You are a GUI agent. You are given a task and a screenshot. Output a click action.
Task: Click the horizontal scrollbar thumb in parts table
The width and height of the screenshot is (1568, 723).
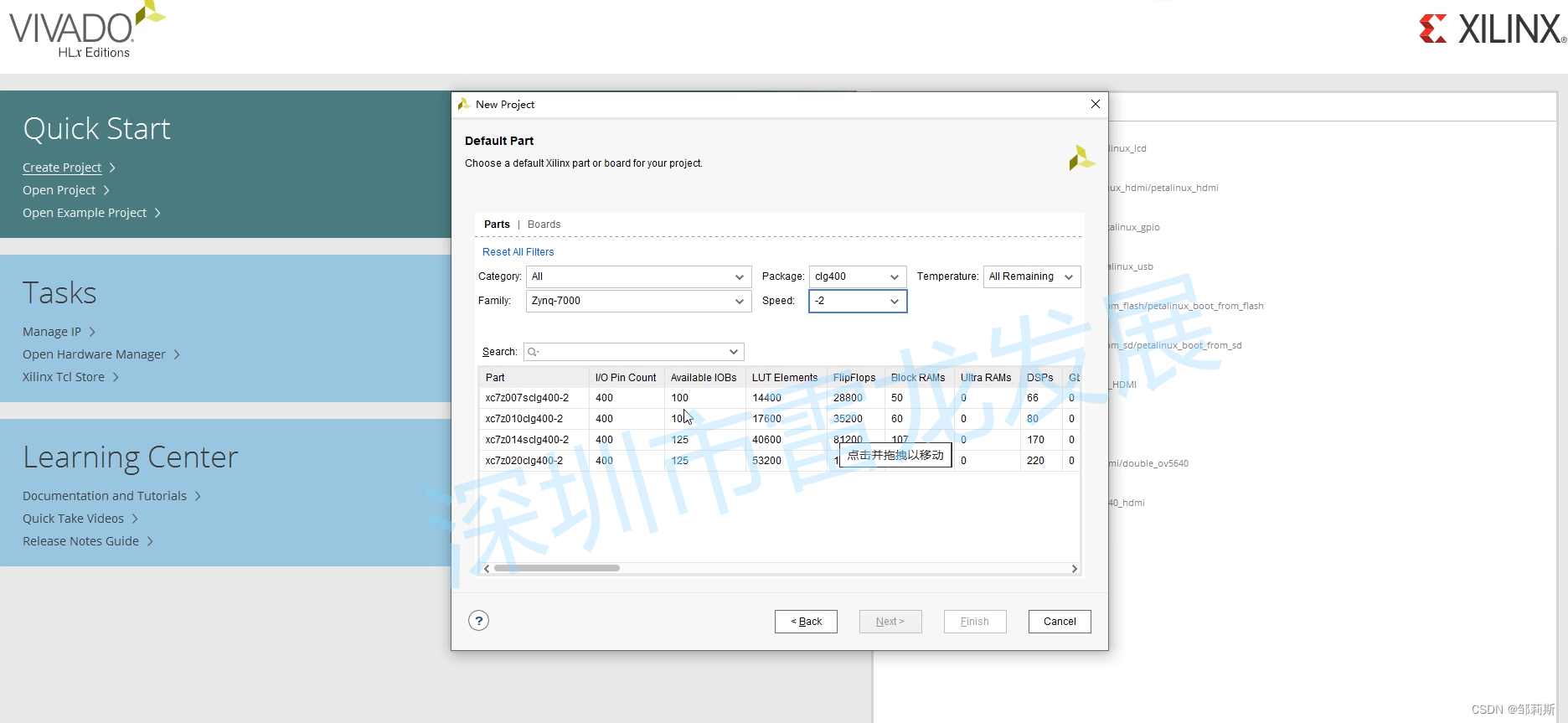coord(557,568)
